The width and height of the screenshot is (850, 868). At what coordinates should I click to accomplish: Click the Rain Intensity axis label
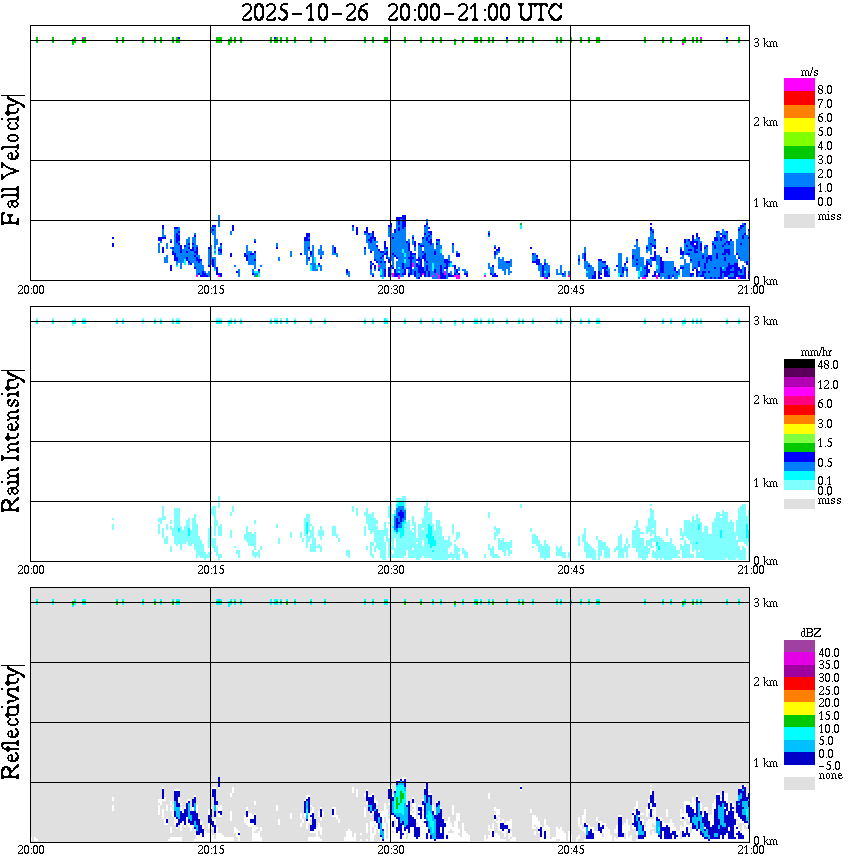click(11, 441)
